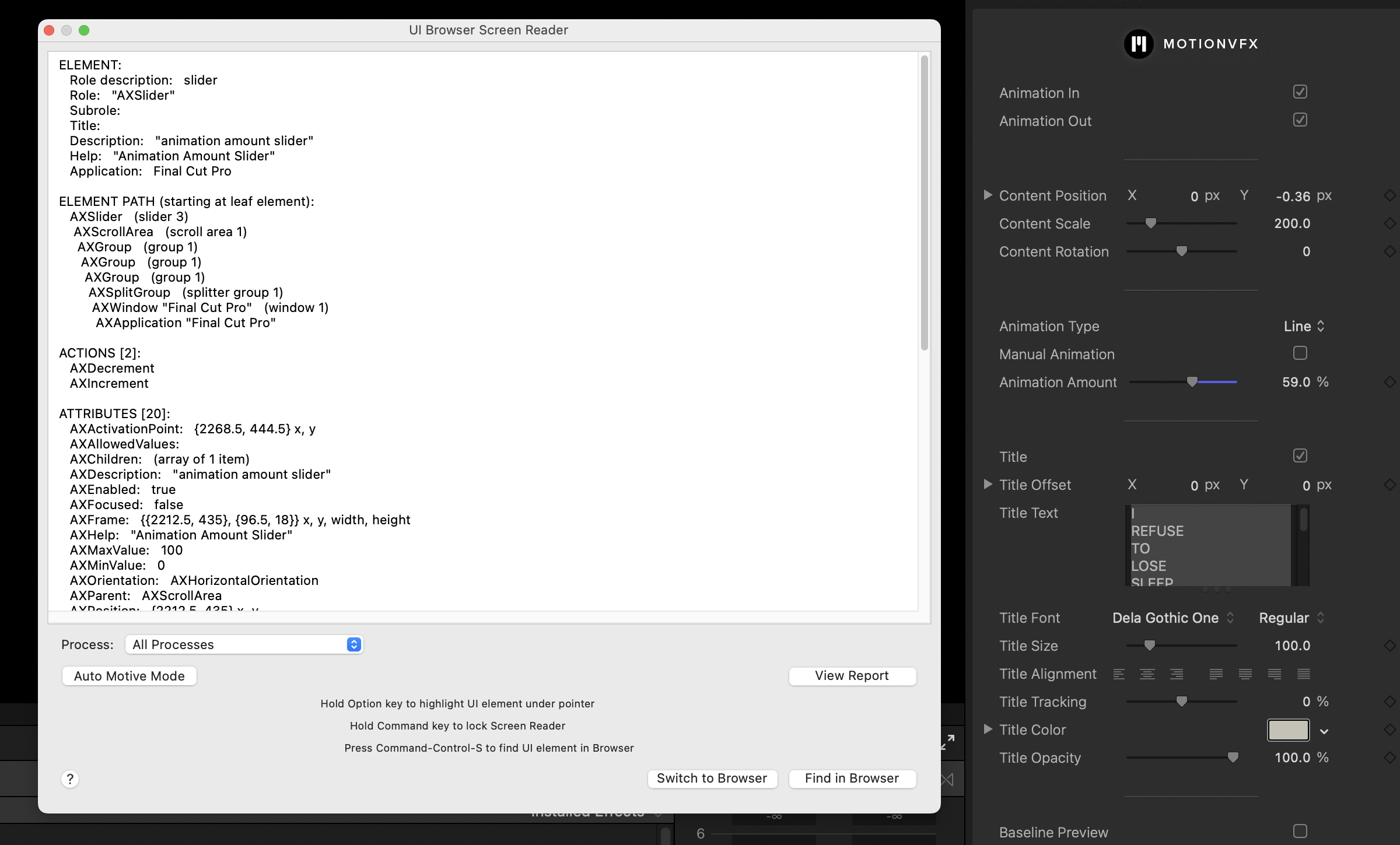The image size is (1400, 845).
Task: Click the Title Size 100.0 value
Action: point(1292,646)
